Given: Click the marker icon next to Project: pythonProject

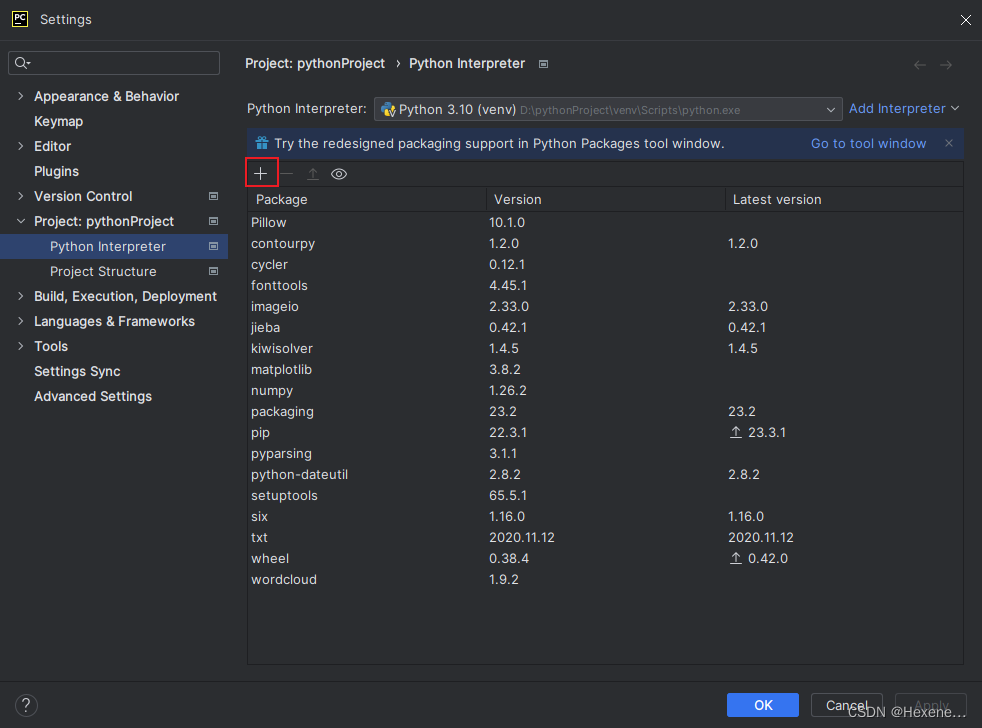Looking at the screenshot, I should pos(214,221).
